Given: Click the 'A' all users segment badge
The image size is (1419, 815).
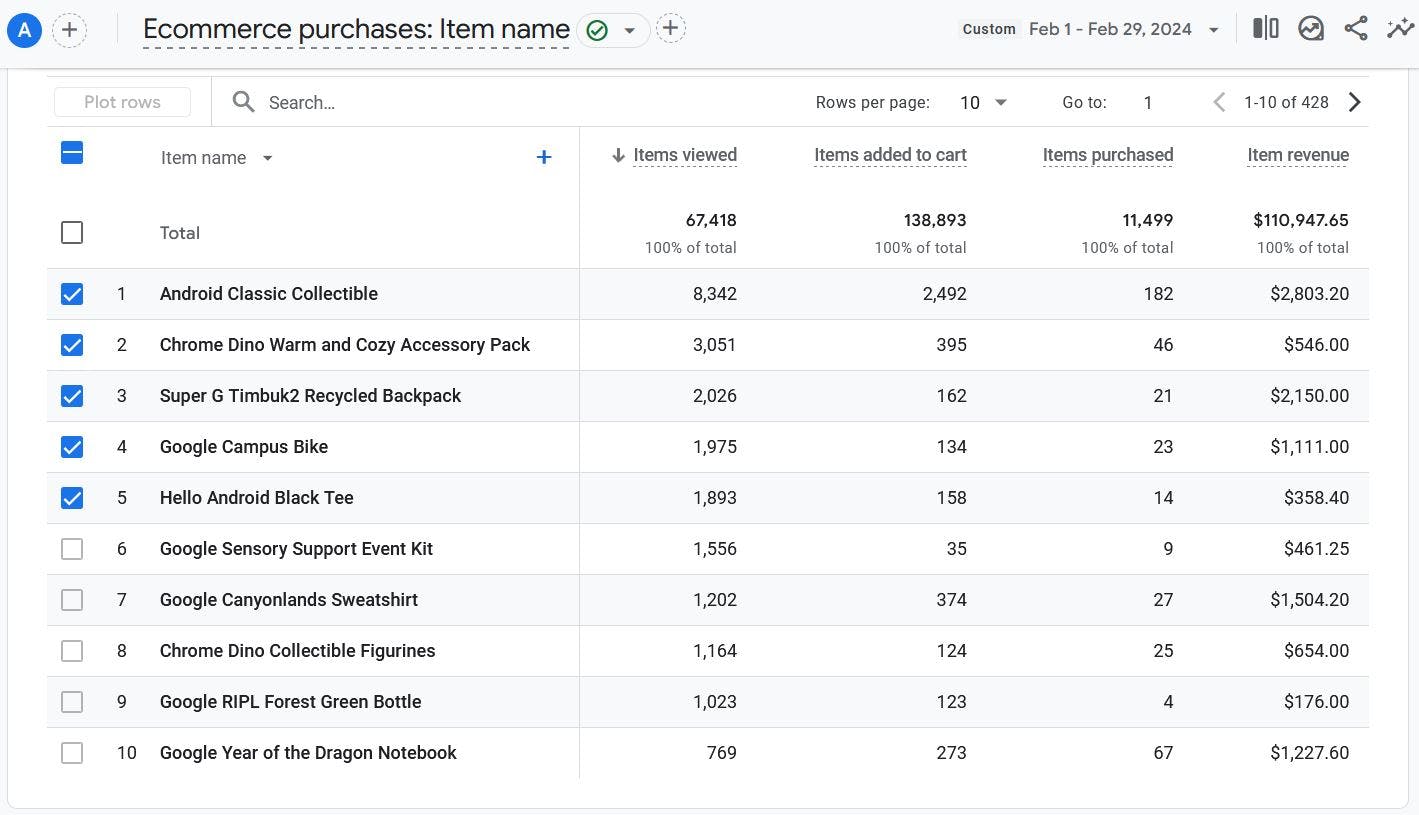Looking at the screenshot, I should click(24, 30).
